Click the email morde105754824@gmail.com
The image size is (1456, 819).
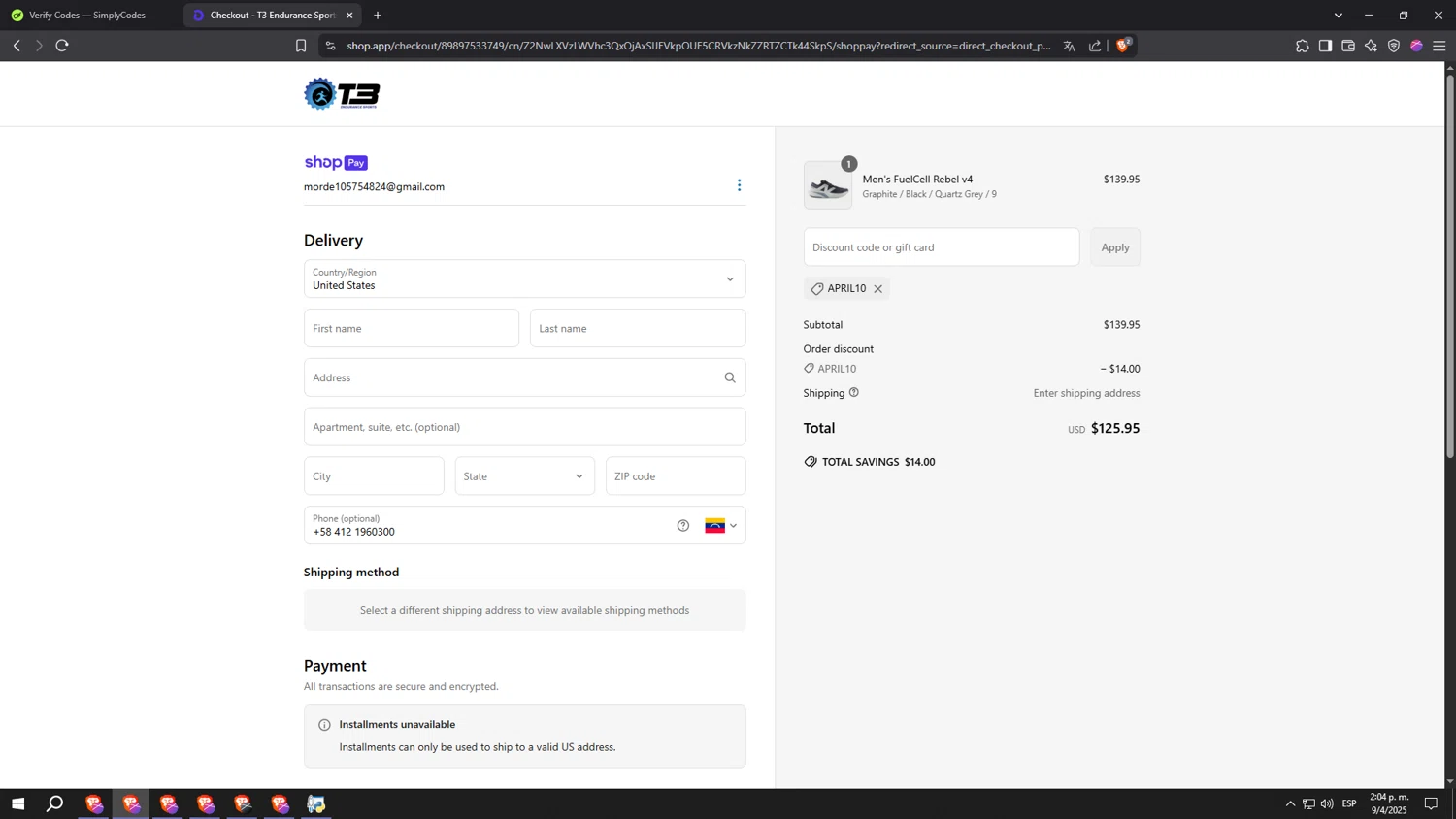pos(374,187)
